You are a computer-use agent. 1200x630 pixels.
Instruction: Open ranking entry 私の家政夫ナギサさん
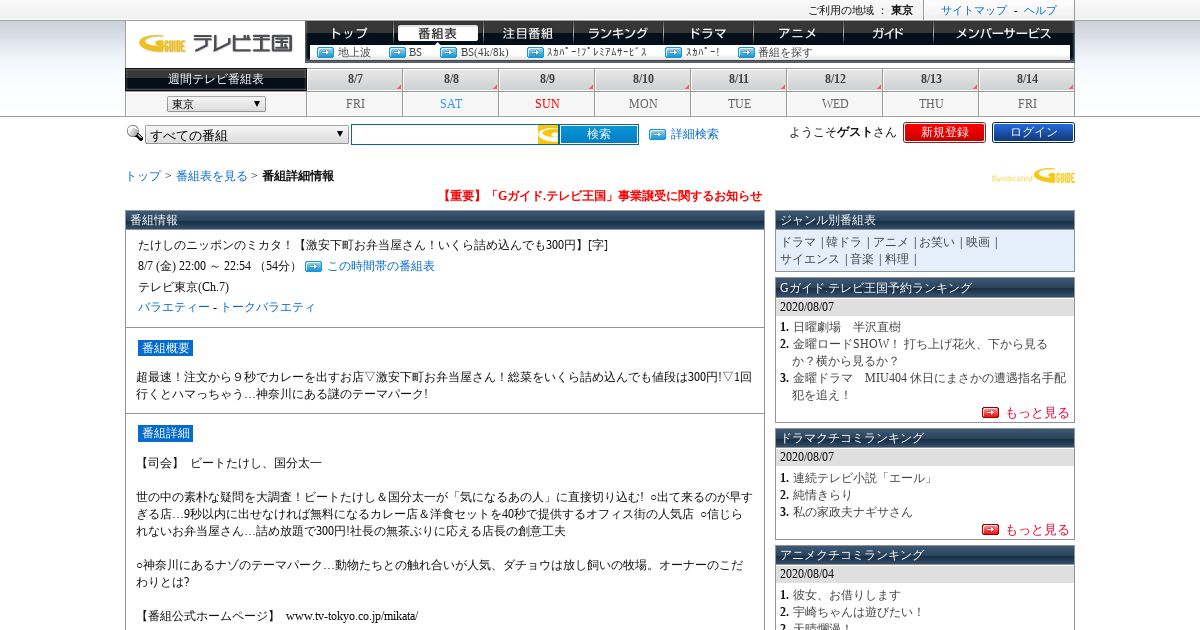[853, 512]
